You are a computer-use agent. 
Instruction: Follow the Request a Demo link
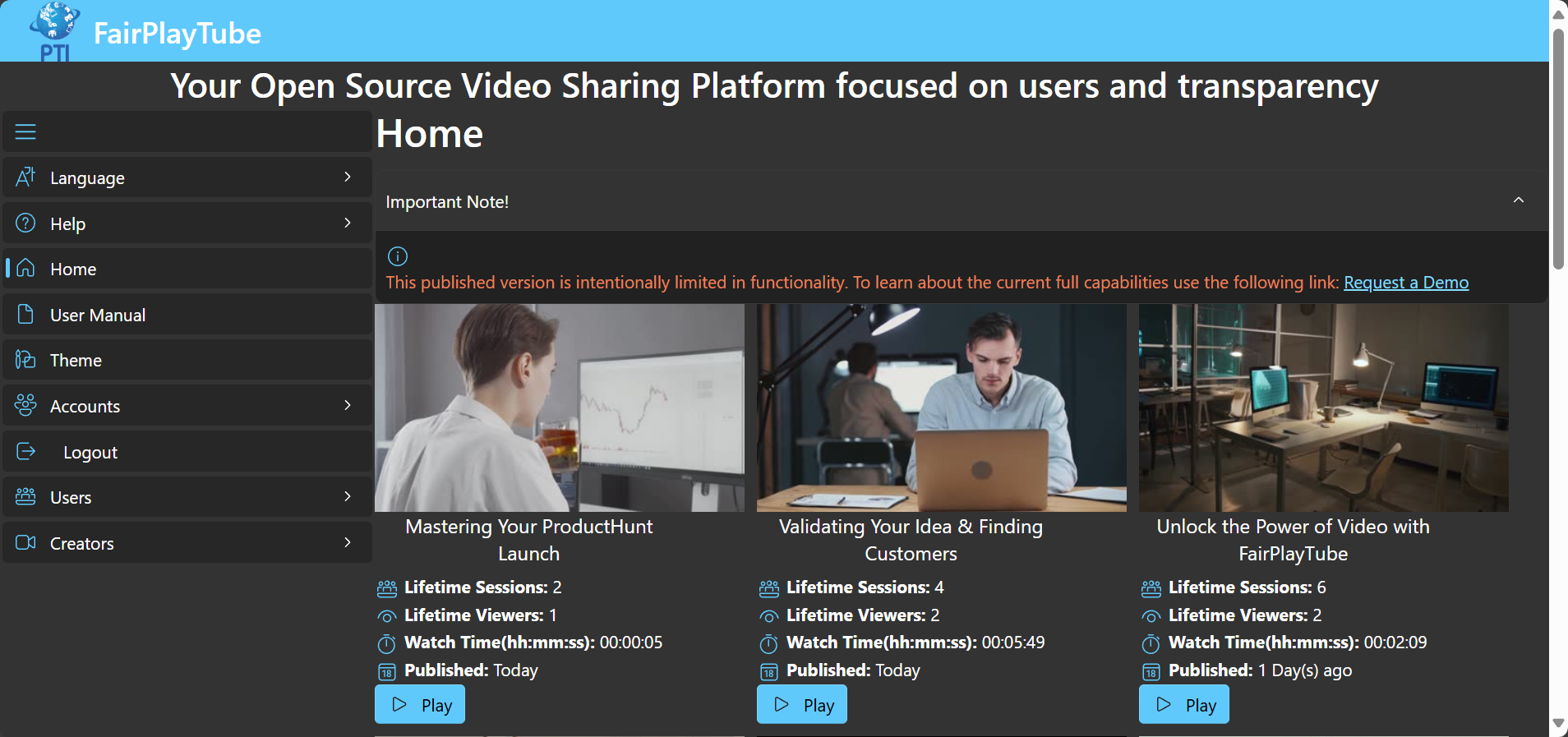(x=1406, y=283)
